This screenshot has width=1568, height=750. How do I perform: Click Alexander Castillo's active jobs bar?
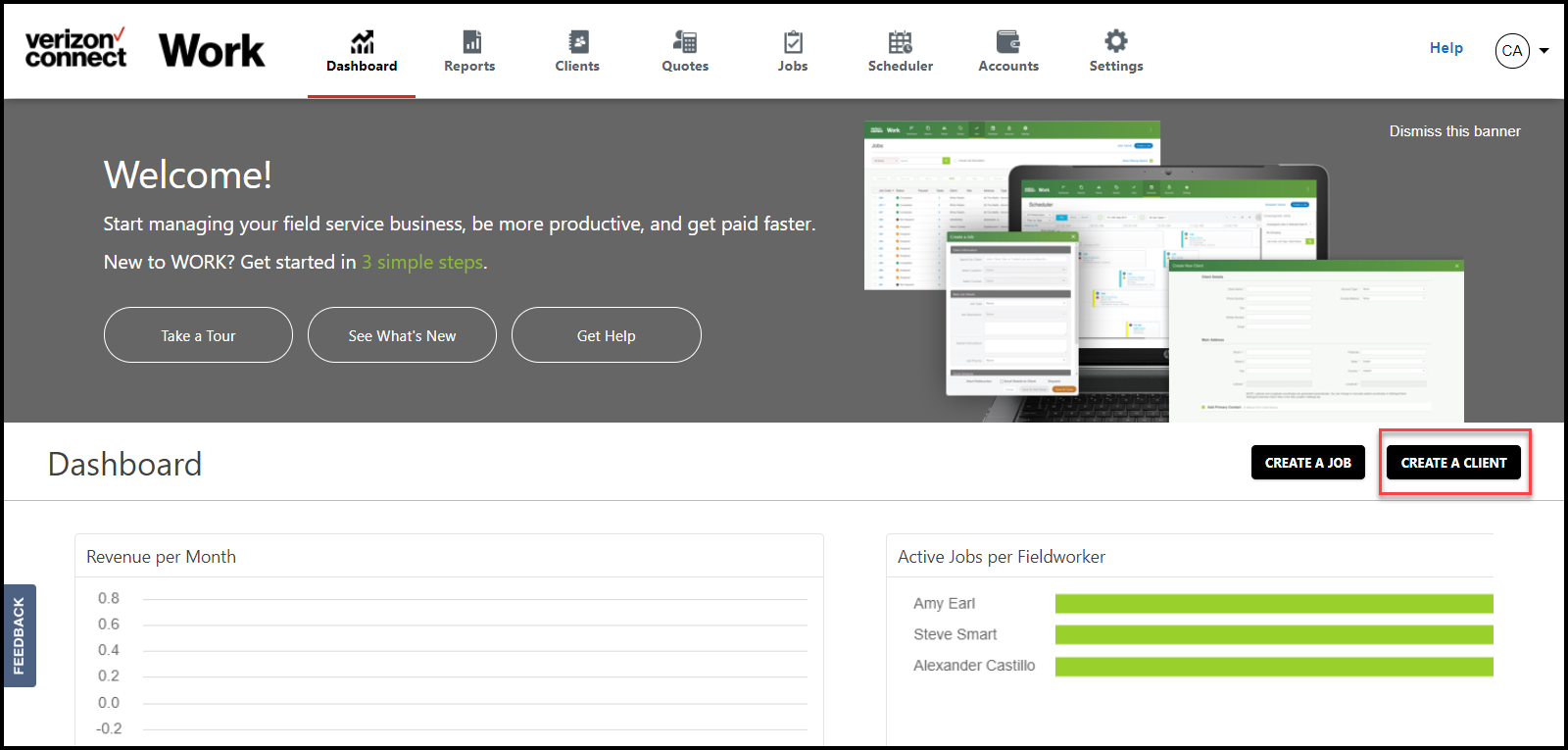coord(1274,667)
